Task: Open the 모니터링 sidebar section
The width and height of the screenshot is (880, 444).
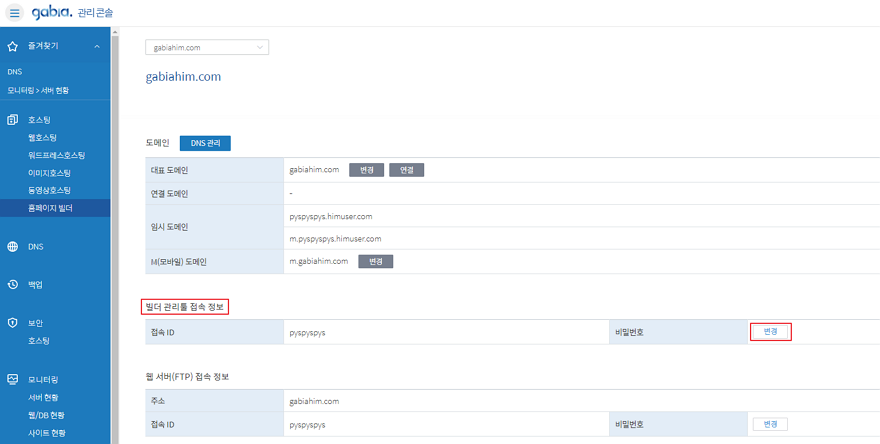Action: click(43, 379)
